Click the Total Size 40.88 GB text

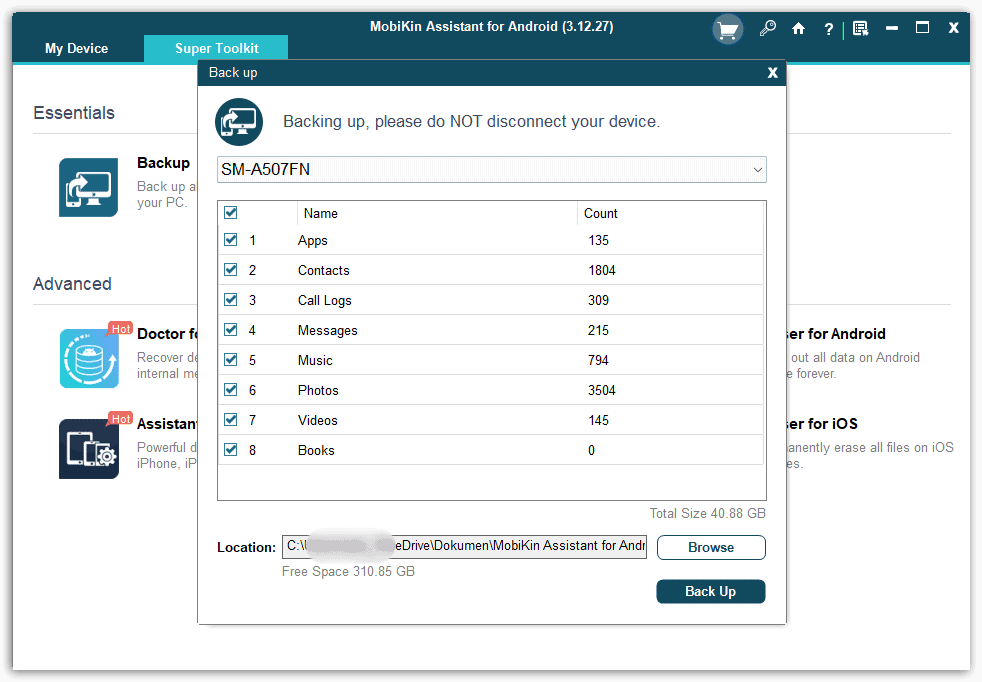pyautogui.click(x=708, y=514)
